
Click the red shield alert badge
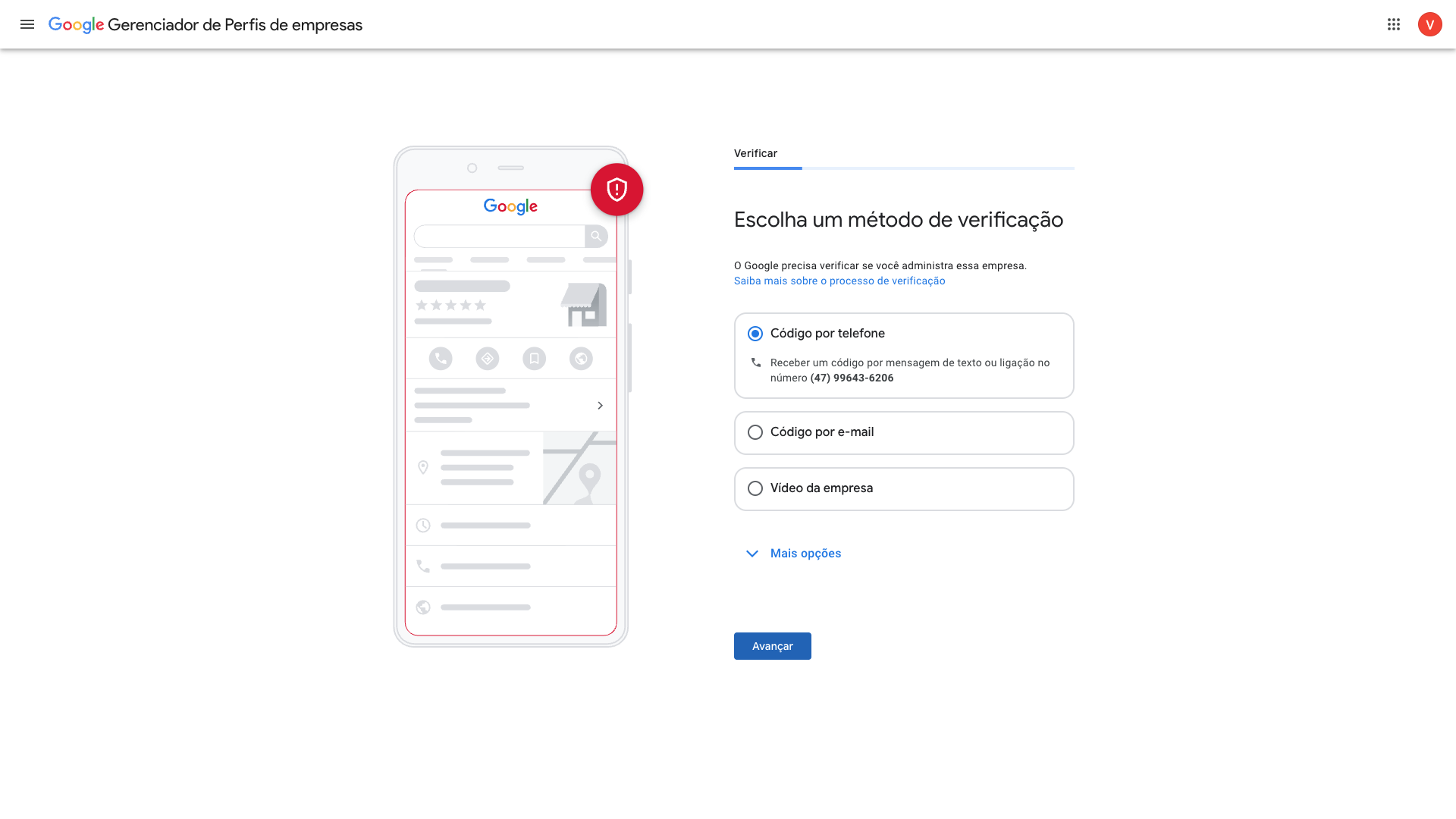(x=617, y=190)
